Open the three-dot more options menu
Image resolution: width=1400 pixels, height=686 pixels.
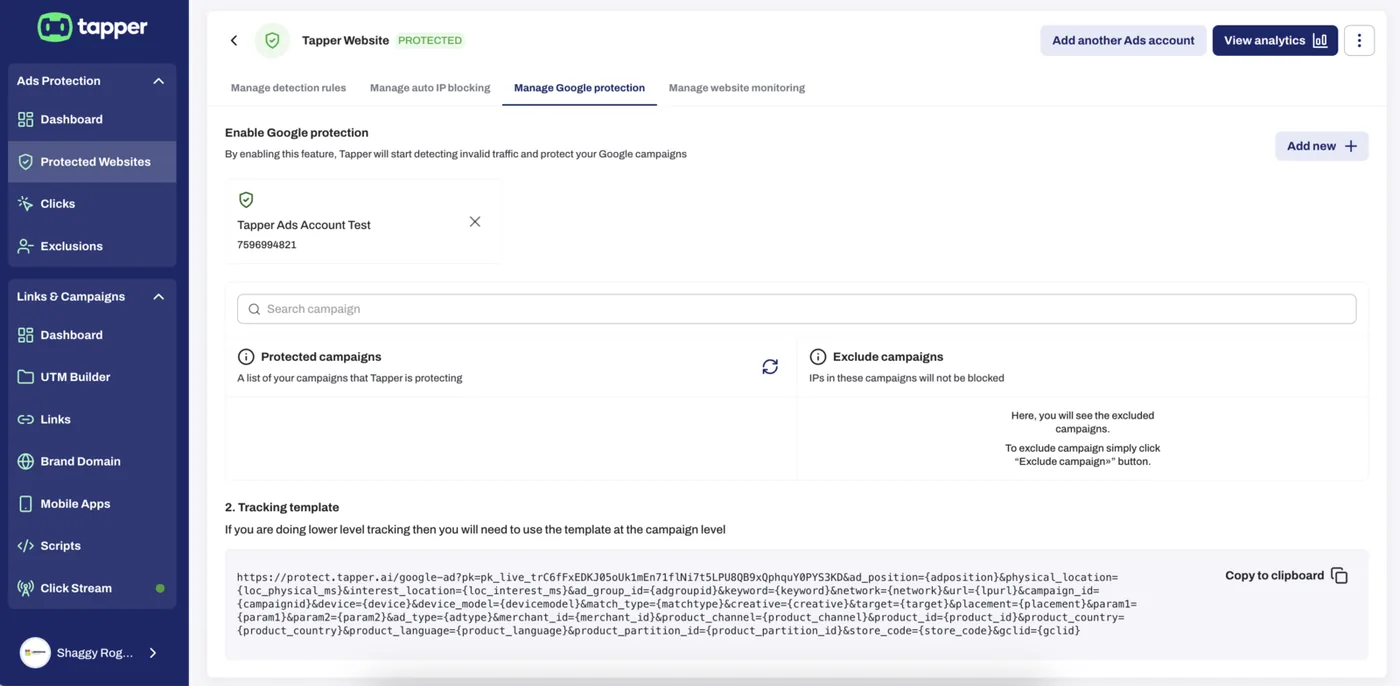[x=1359, y=41]
